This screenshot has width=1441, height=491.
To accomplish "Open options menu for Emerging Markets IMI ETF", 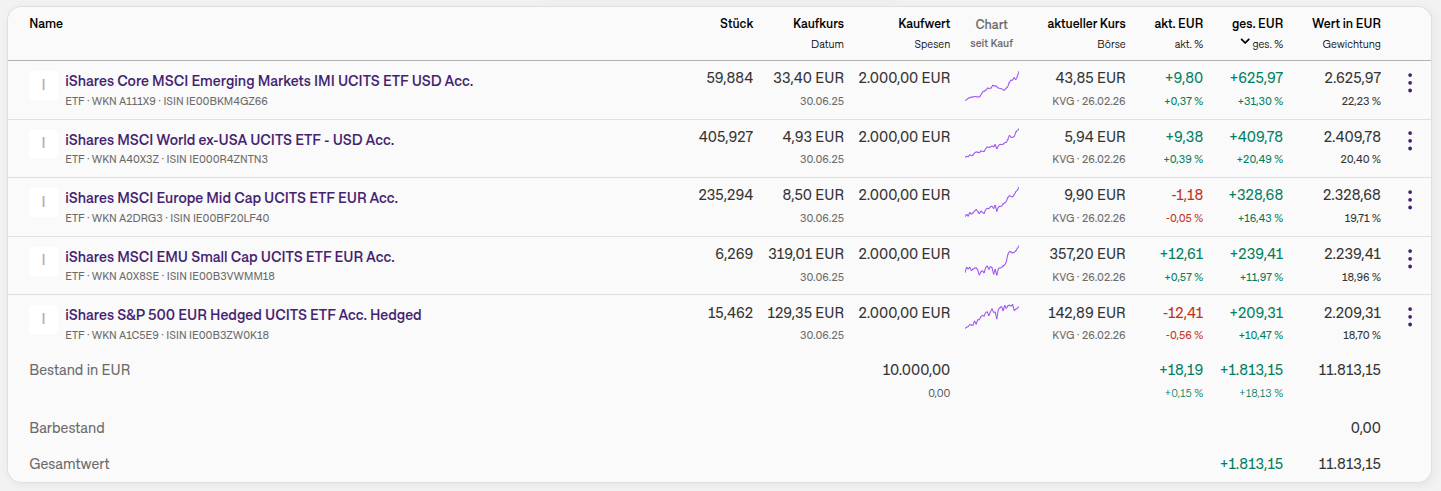I will [1410, 83].
